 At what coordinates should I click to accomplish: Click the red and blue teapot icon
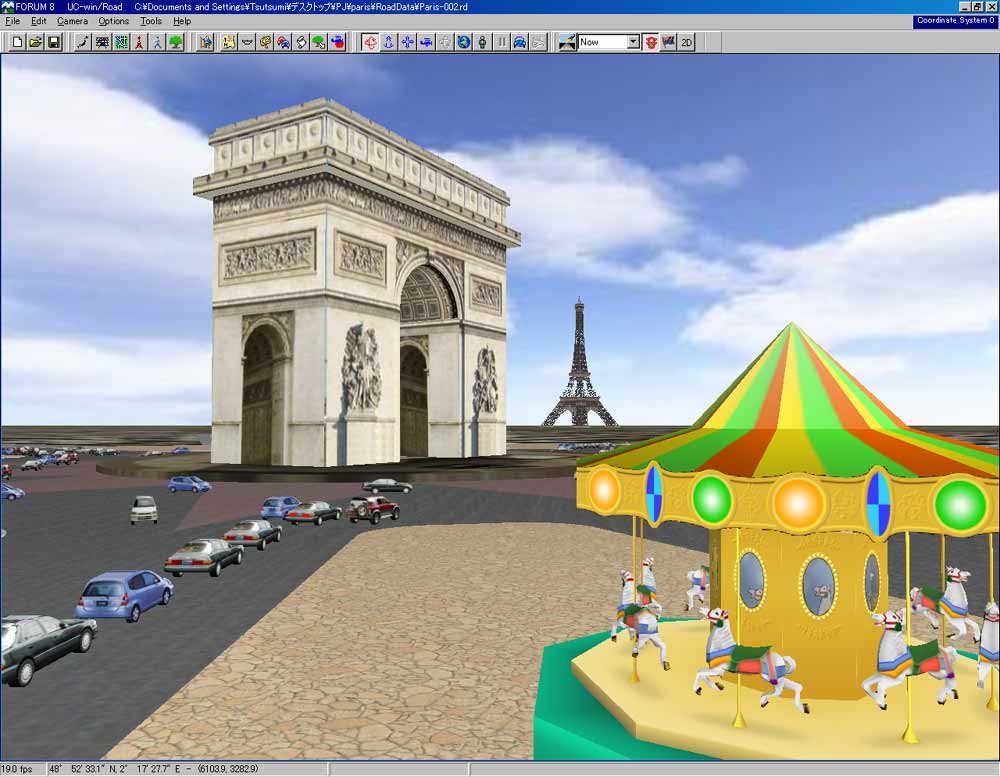pos(337,42)
